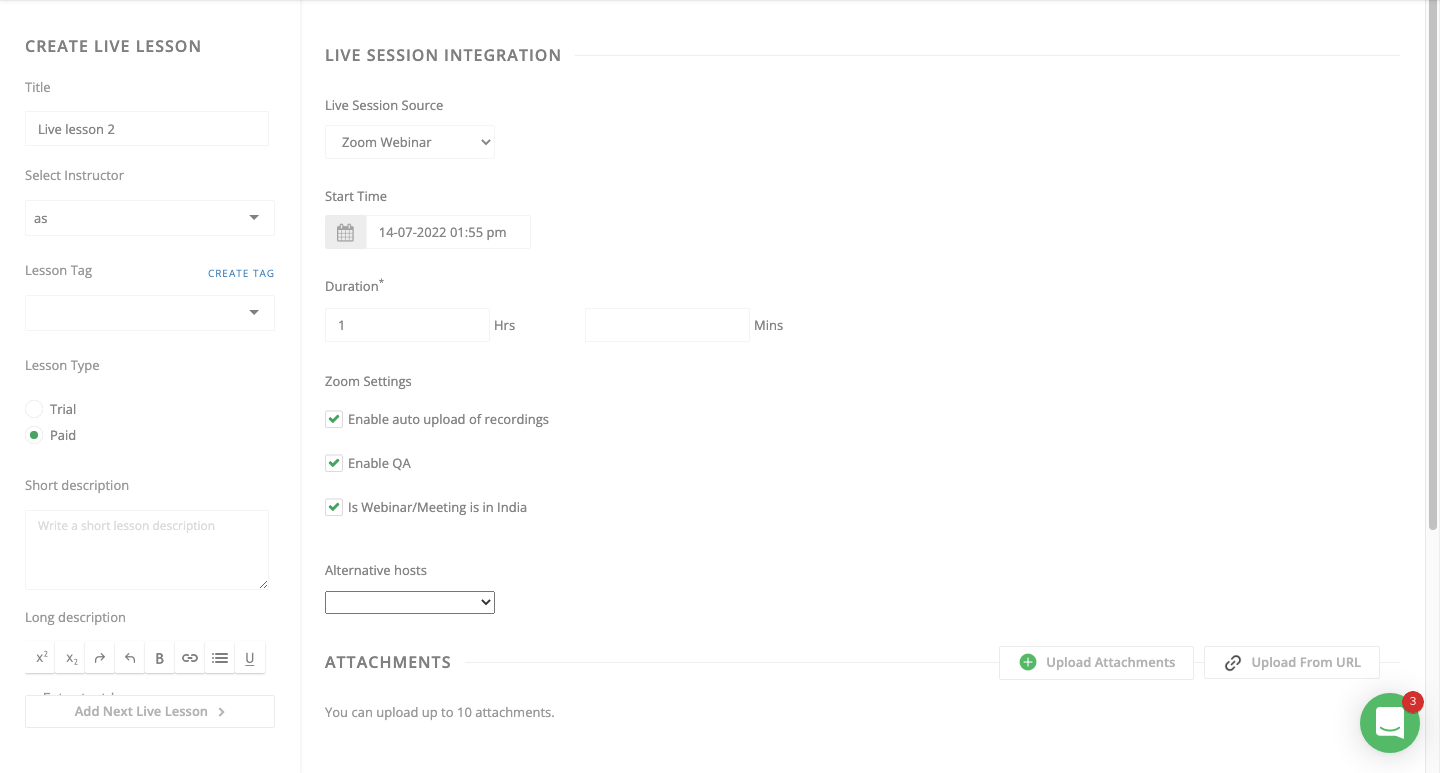Click the subscript formatting icon
The width and height of the screenshot is (1440, 773).
(x=71, y=658)
